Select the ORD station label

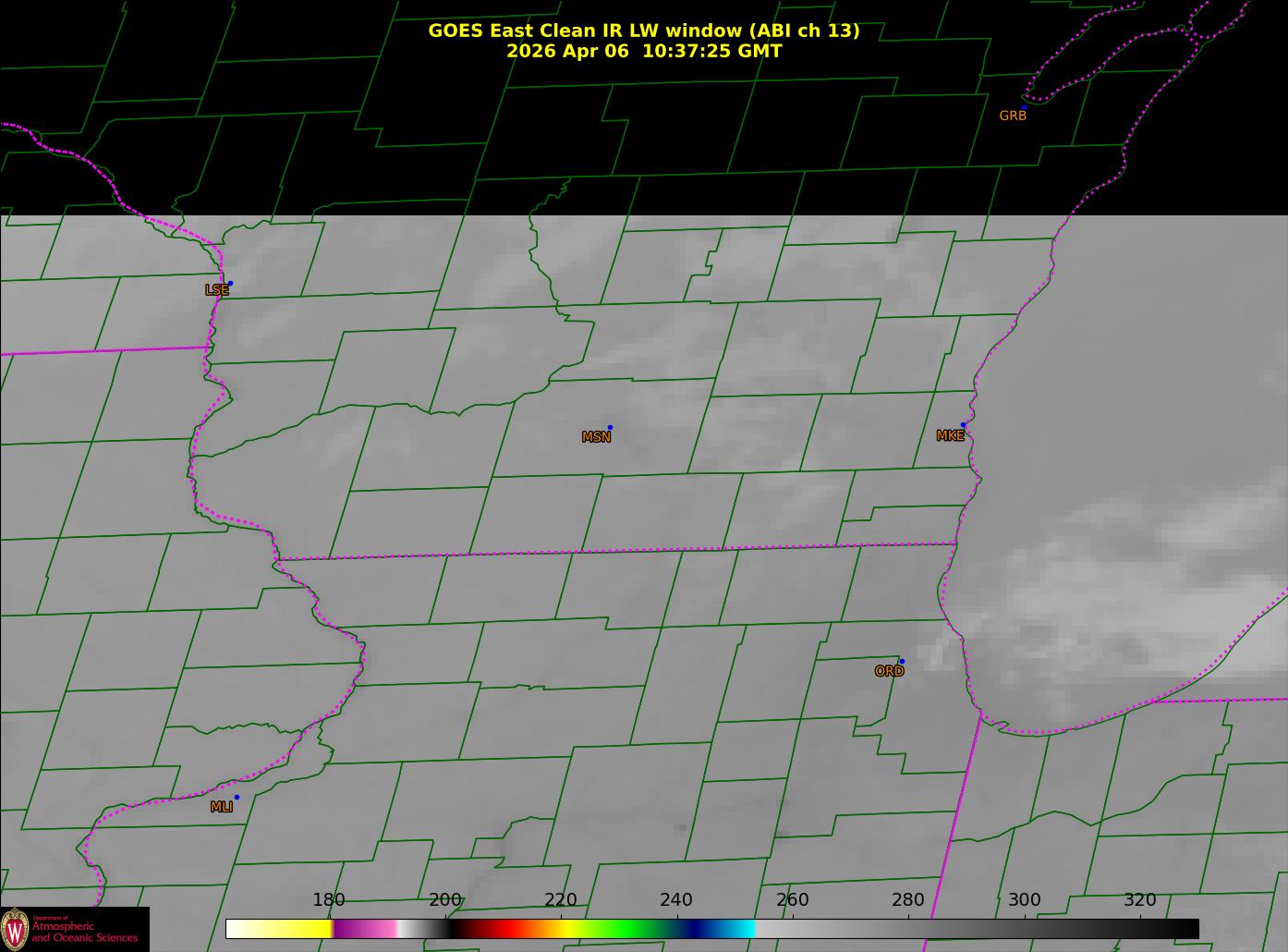[889, 672]
